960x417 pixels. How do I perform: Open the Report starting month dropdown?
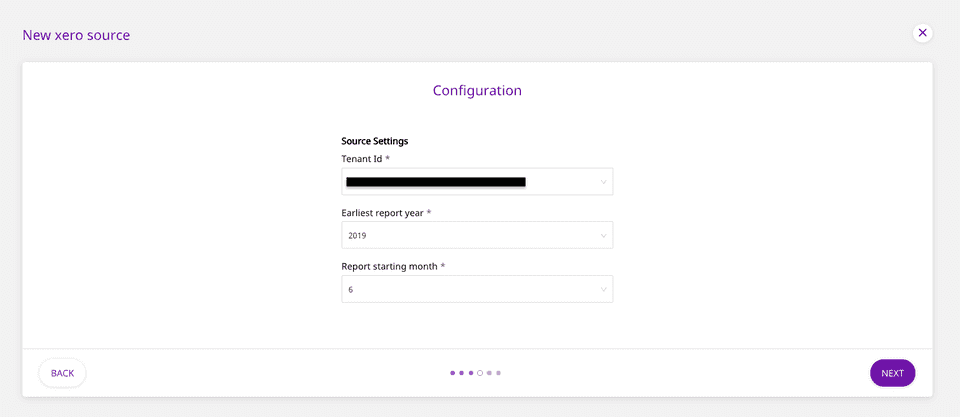(477, 289)
